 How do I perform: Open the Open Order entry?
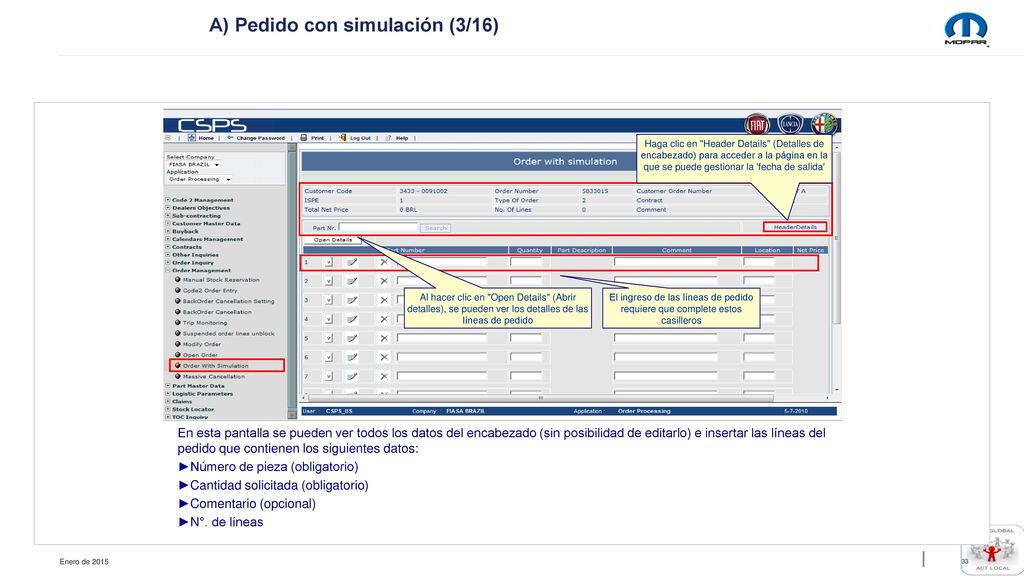[200, 355]
